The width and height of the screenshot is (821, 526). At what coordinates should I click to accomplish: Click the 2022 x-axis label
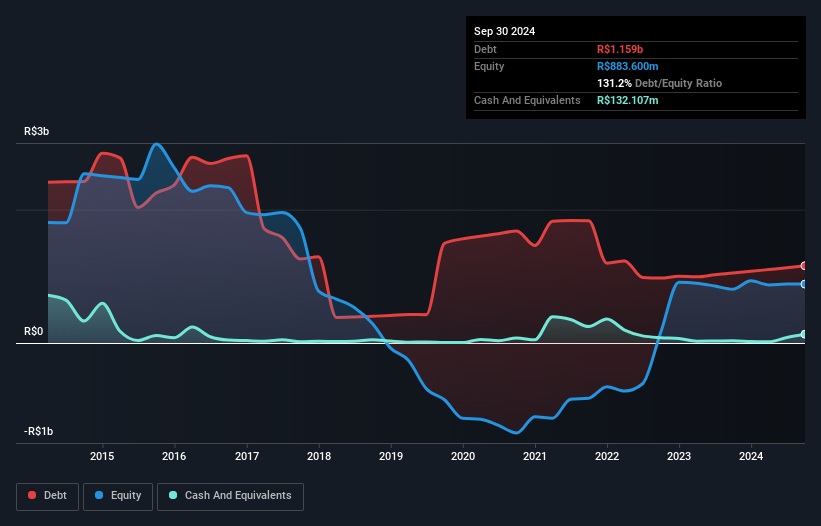point(607,456)
